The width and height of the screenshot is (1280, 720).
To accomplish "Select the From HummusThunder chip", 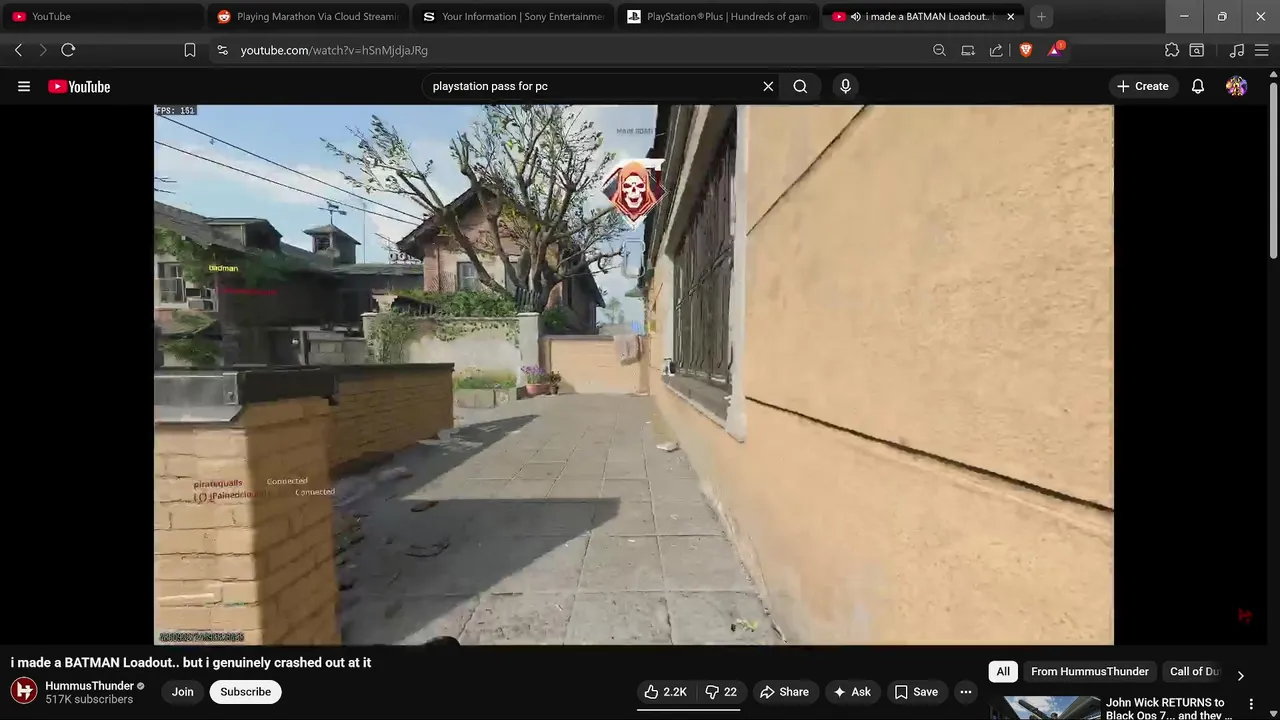I will click(x=1090, y=672).
